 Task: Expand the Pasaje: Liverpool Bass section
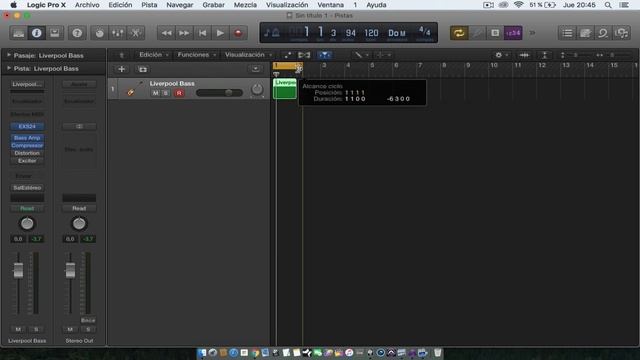(x=9, y=55)
